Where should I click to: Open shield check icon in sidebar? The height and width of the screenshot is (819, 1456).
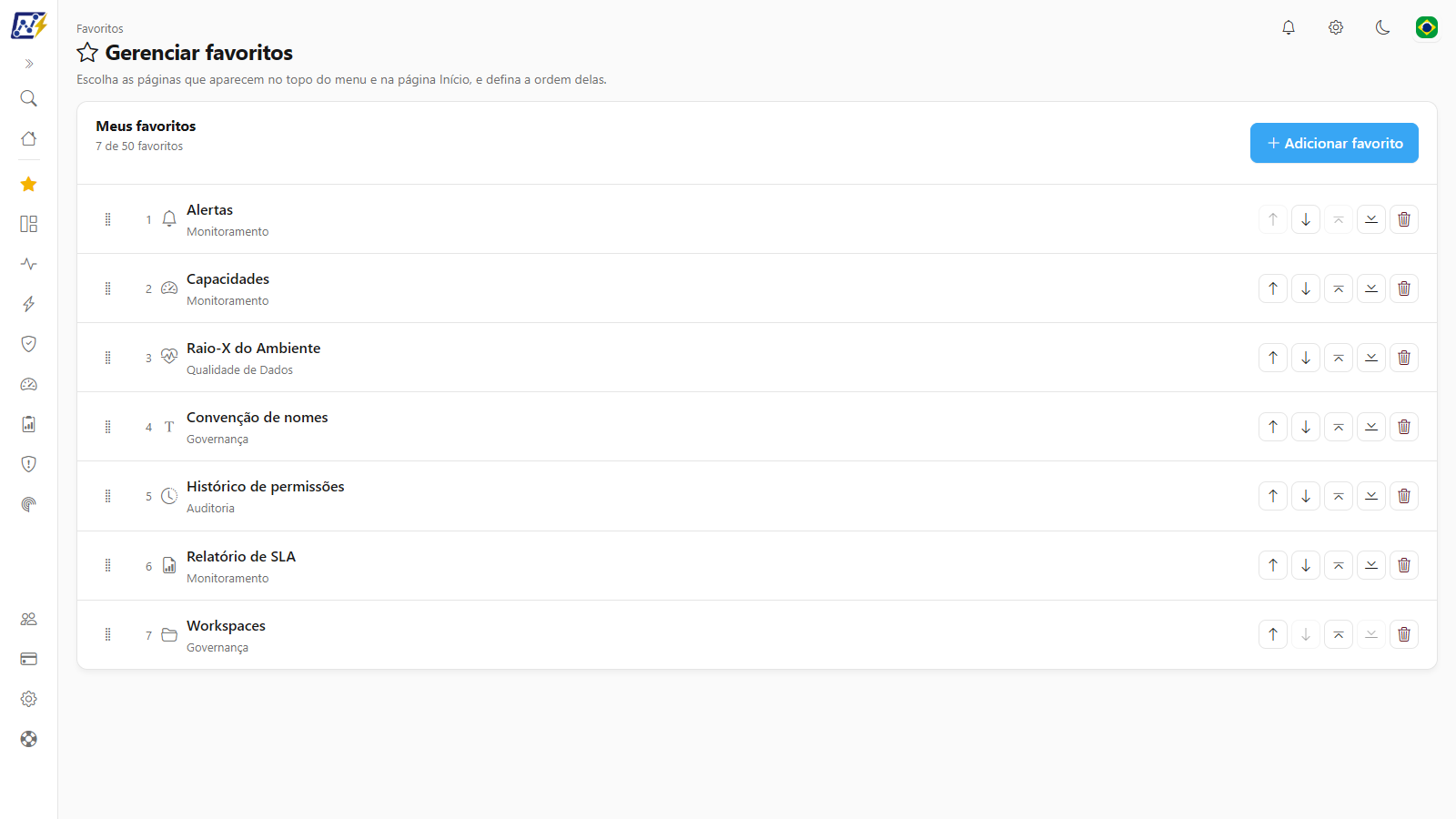pos(29,344)
